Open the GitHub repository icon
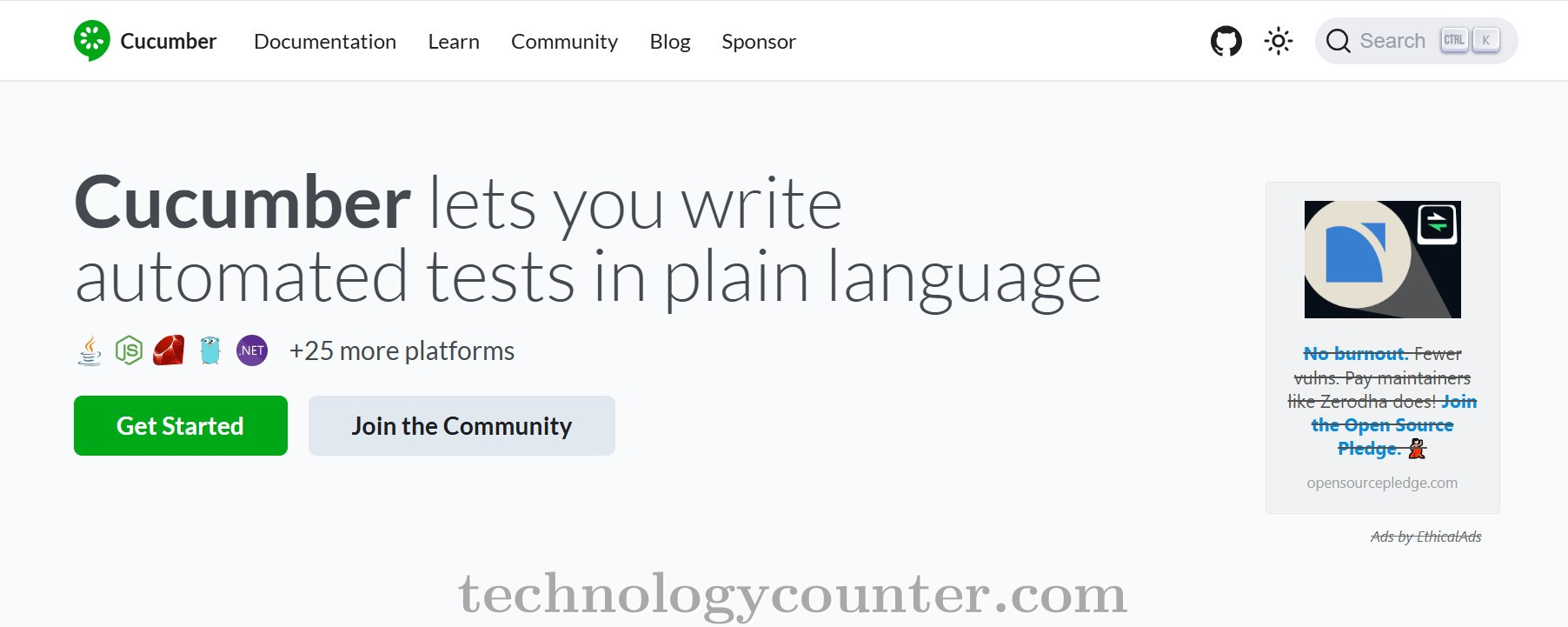Image resolution: width=1568 pixels, height=627 pixels. click(x=1226, y=41)
